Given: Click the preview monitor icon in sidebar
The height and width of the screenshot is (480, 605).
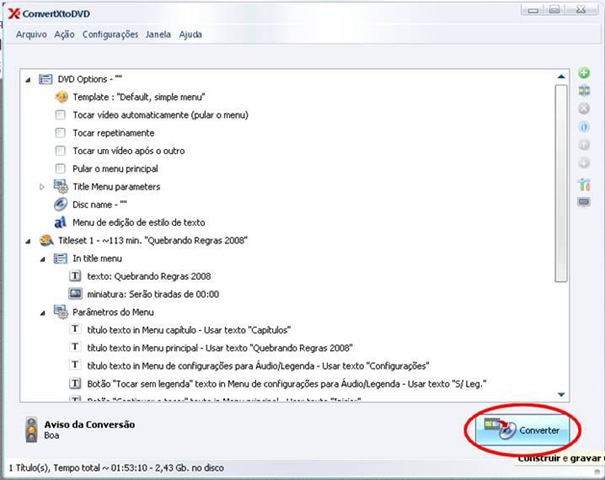Looking at the screenshot, I should pos(584,202).
